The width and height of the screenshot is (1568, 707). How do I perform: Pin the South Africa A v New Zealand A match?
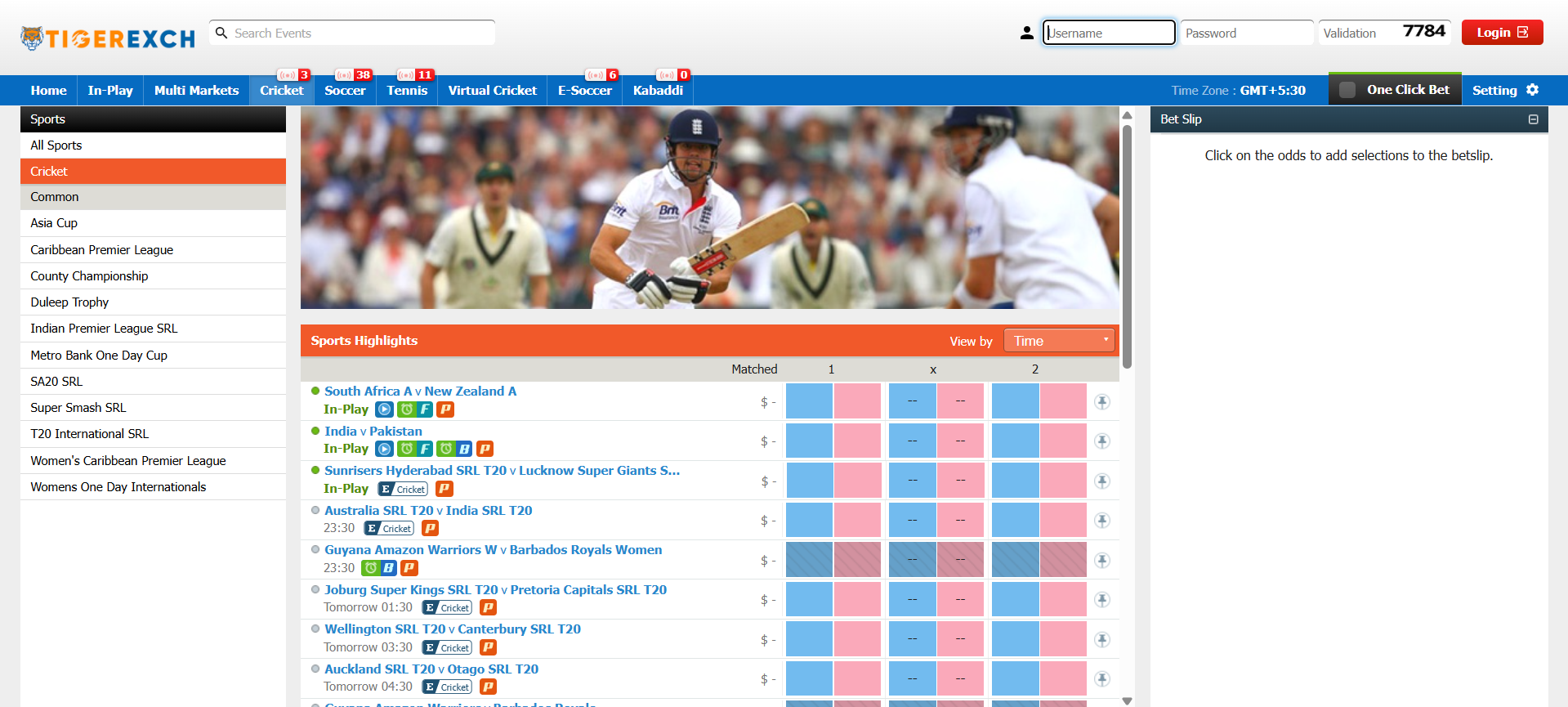(x=1102, y=402)
